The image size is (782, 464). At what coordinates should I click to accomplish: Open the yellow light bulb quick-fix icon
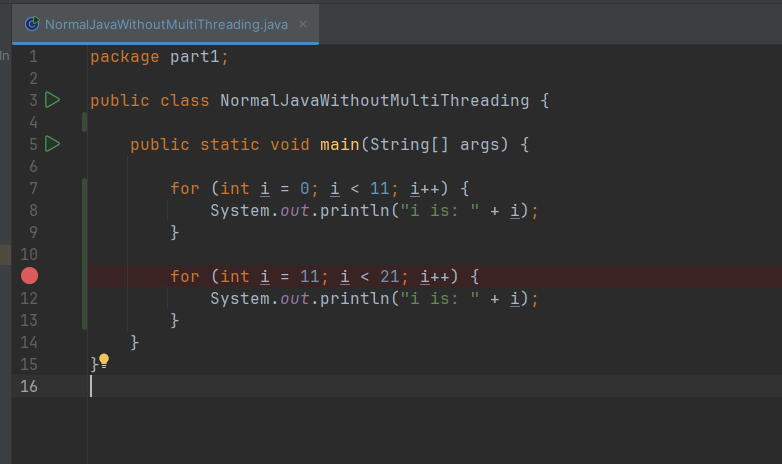click(x=104, y=361)
